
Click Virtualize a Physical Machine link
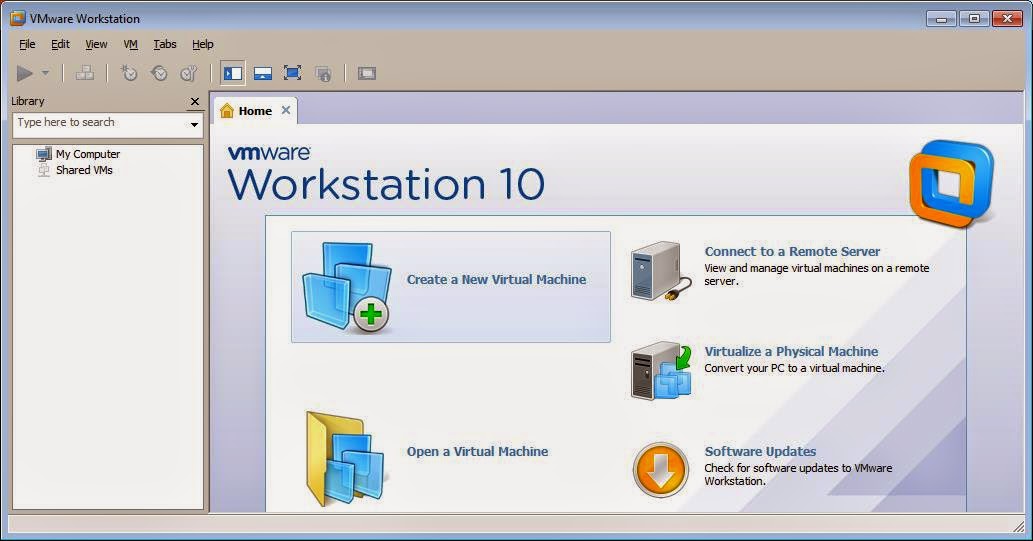pos(791,351)
